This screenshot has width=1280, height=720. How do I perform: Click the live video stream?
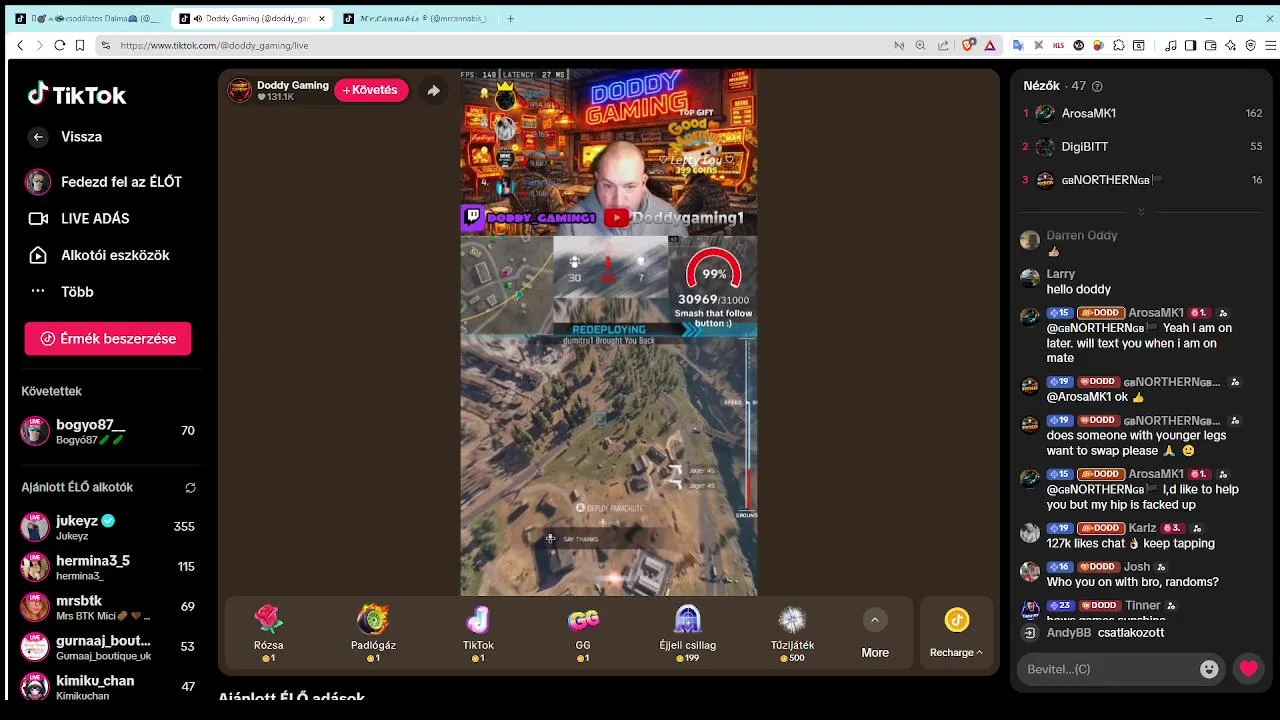(608, 332)
